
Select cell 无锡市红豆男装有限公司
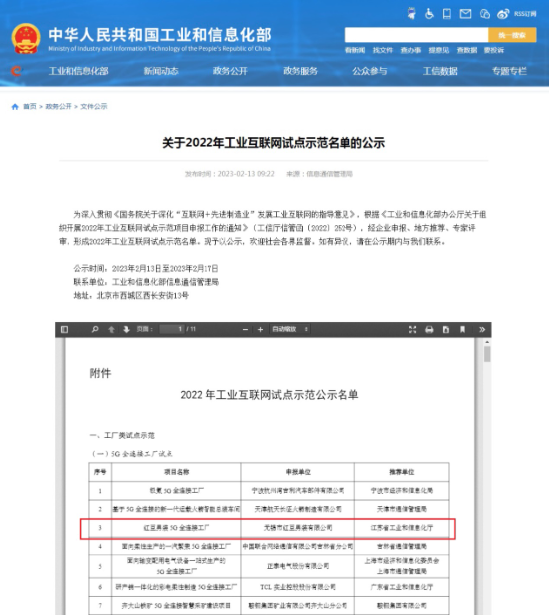click(298, 528)
